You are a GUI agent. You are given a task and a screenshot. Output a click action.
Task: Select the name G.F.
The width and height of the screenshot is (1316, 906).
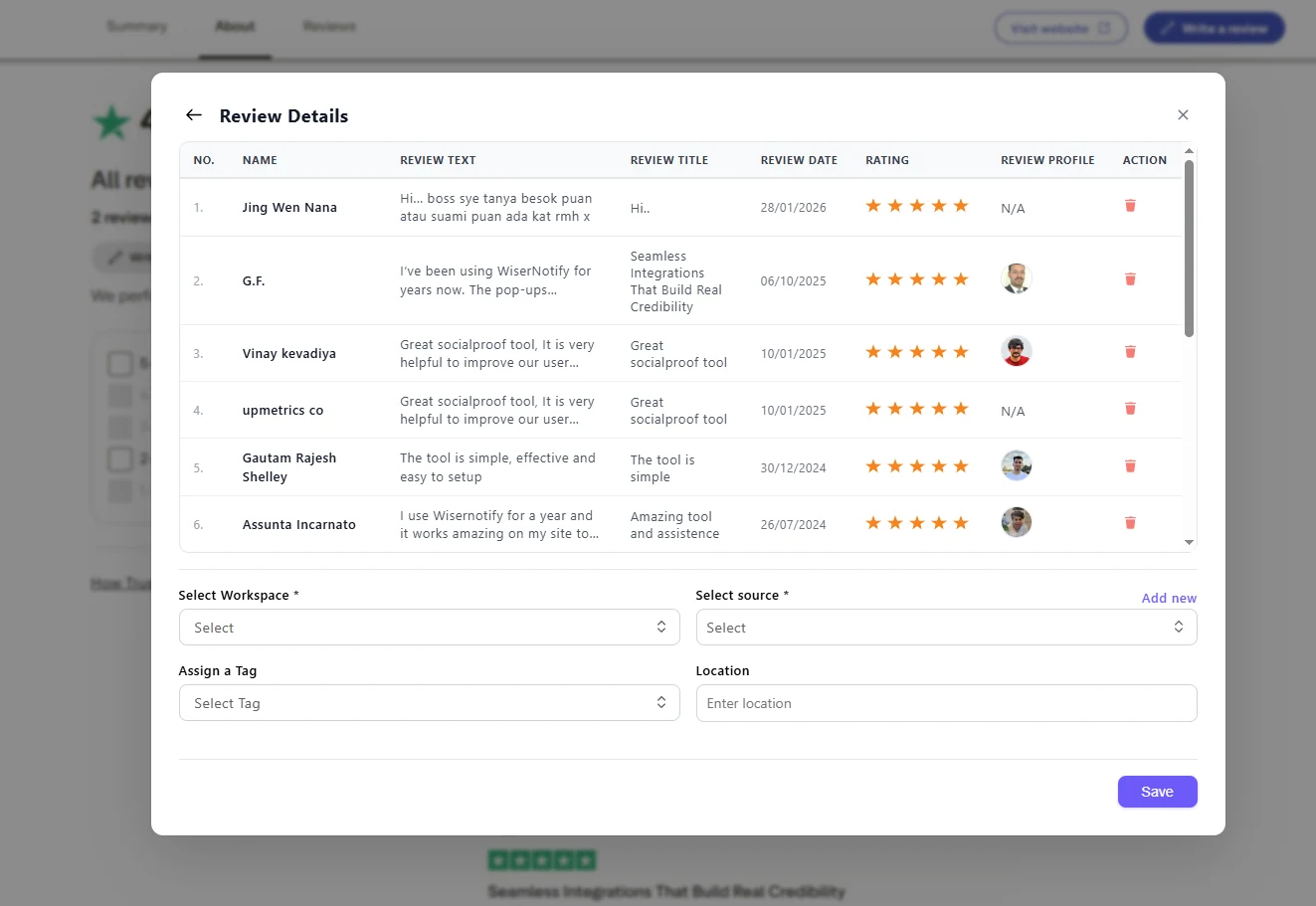[x=254, y=281]
